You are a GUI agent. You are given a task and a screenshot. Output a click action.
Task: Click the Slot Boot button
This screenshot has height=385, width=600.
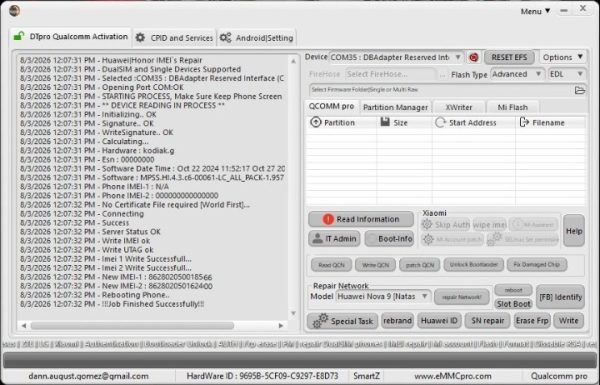(513, 304)
